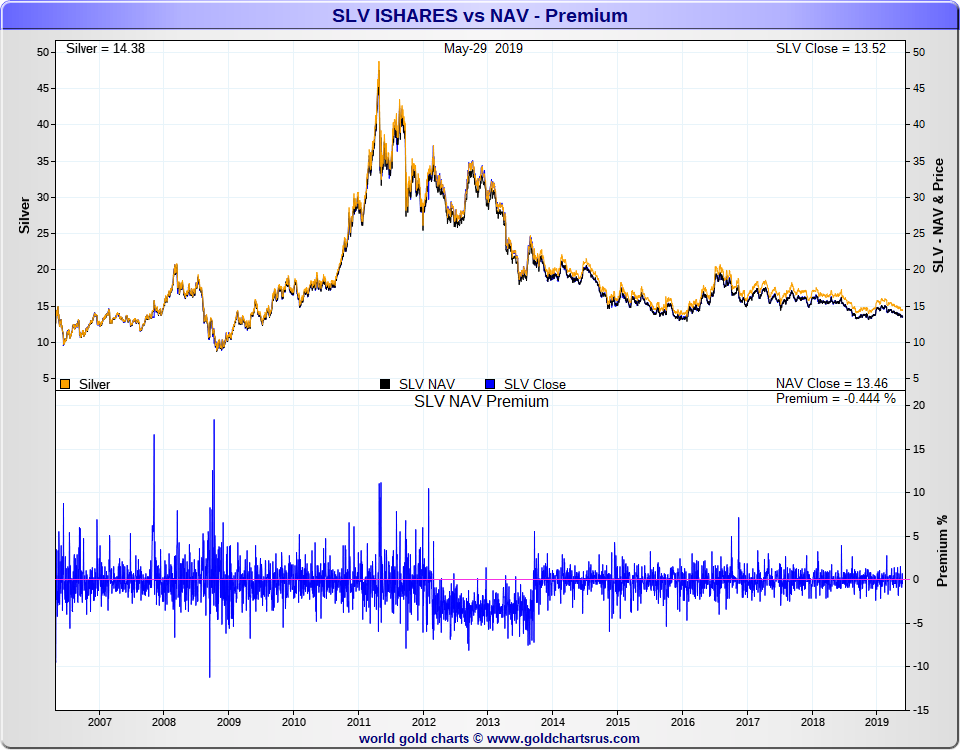
Task: Click the 2018 x-axis year label
Action: tap(812, 722)
